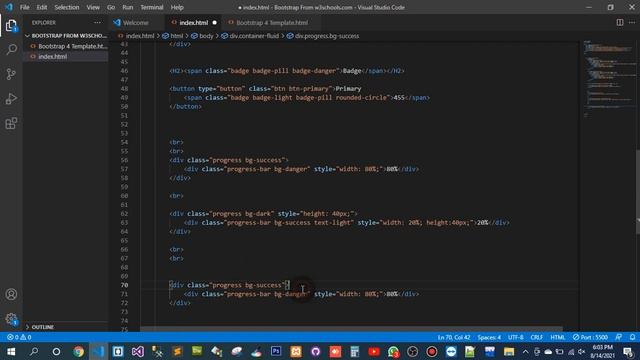Open Visual Studio from the taskbar

coord(138,351)
